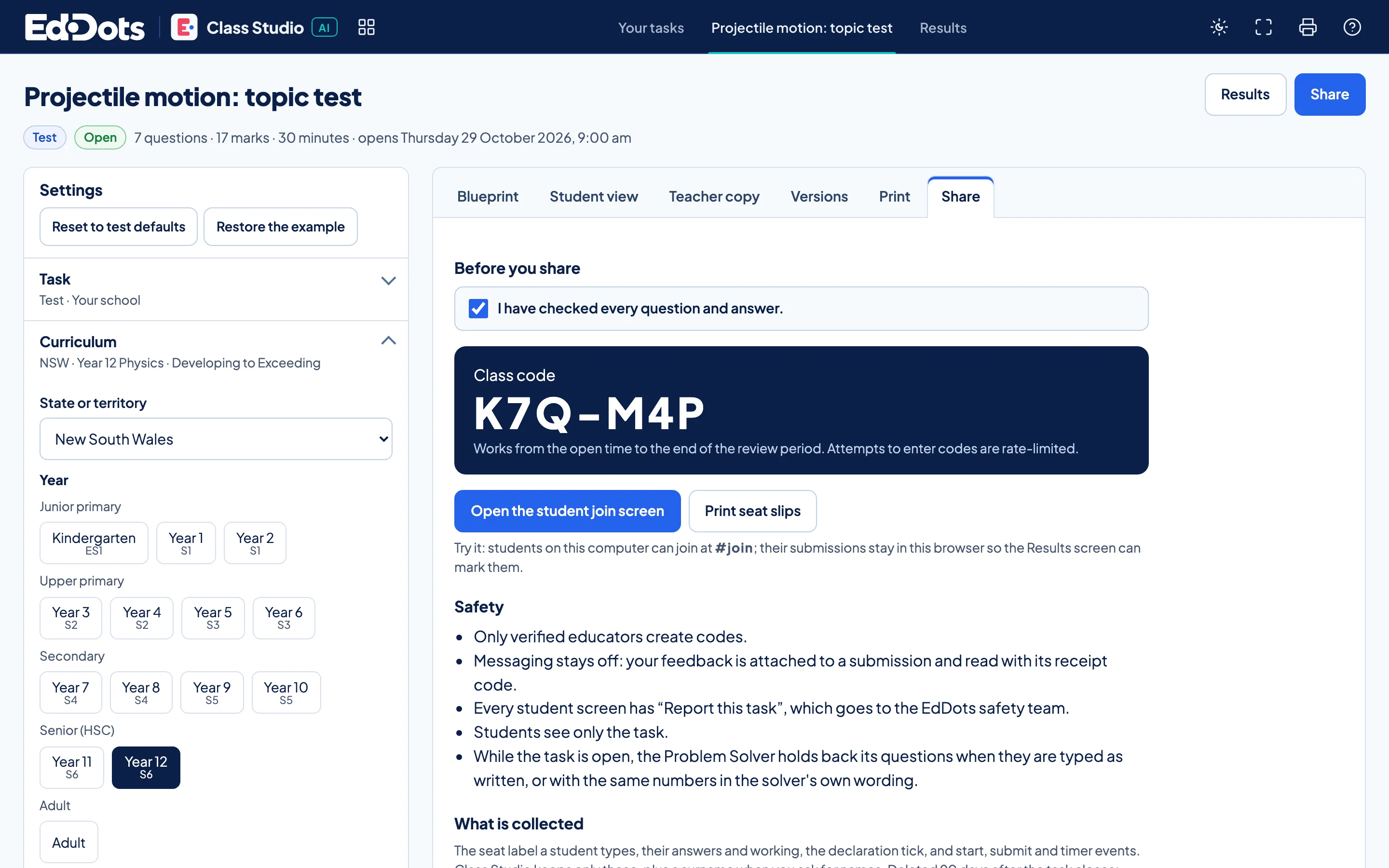Select Kindergarten year chip
Image resolution: width=1389 pixels, height=868 pixels.
tap(94, 542)
